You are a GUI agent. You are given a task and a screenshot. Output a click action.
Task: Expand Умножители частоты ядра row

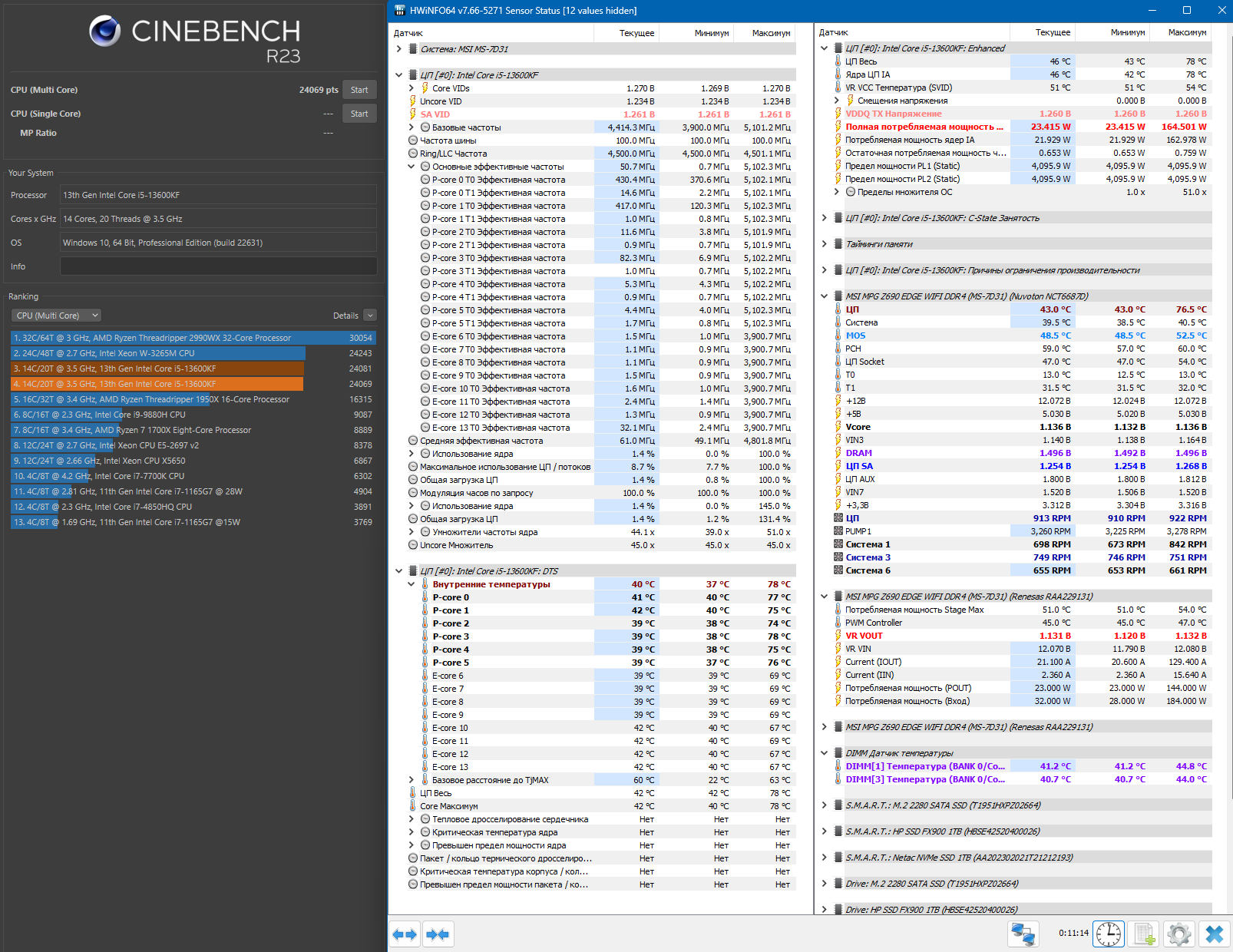[x=412, y=532]
